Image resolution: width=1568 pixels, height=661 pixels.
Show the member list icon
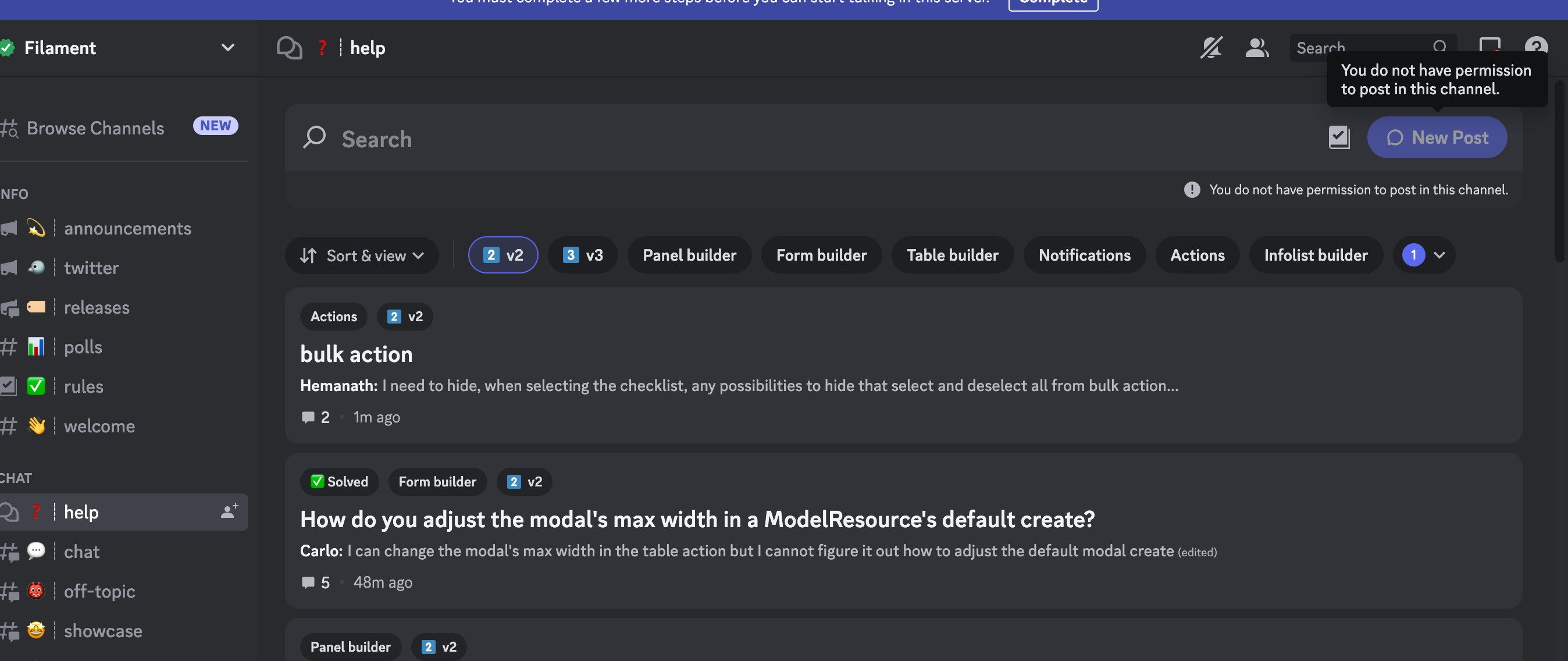click(1256, 48)
